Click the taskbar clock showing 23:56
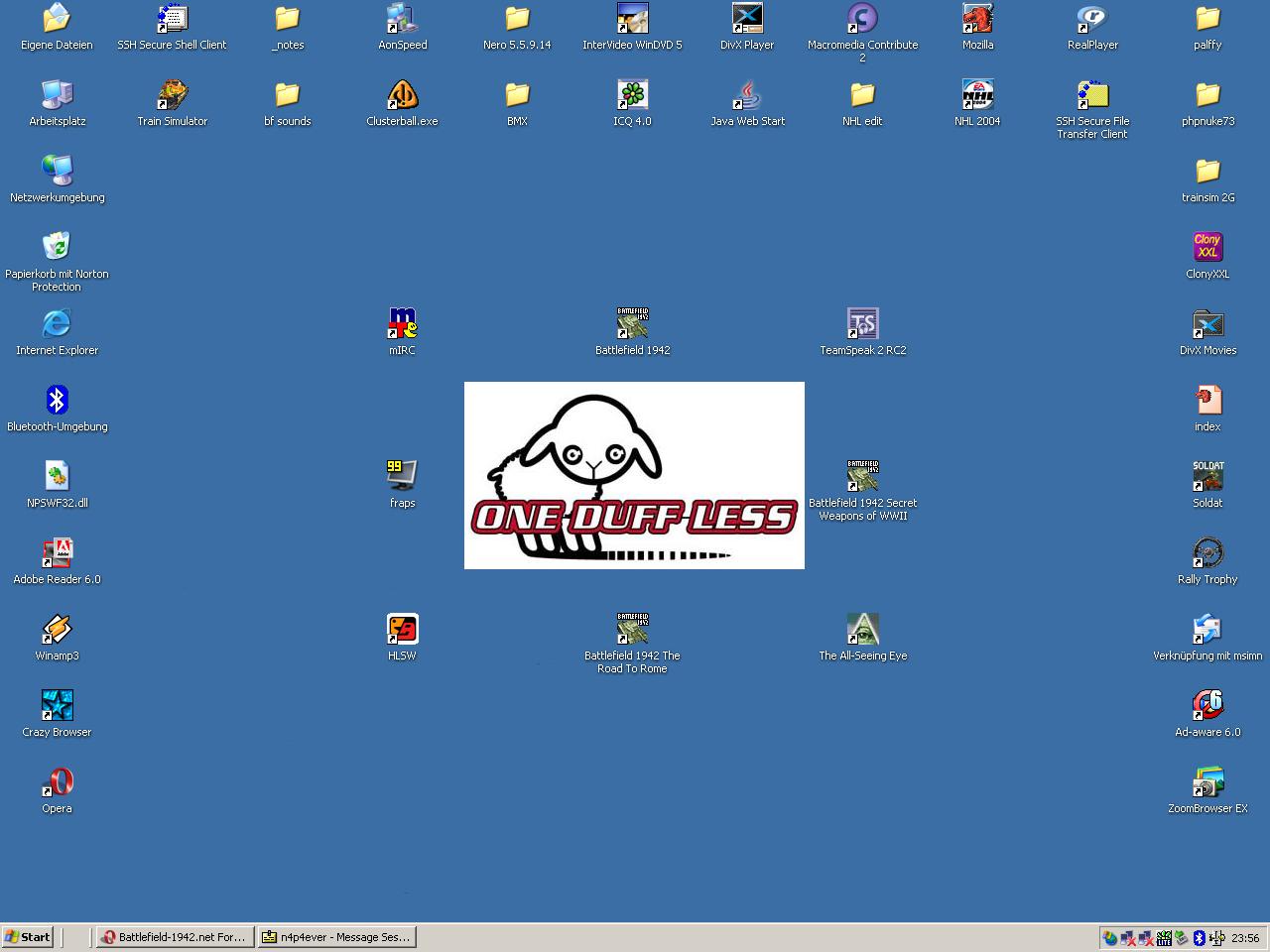Image resolution: width=1270 pixels, height=952 pixels. pyautogui.click(x=1245, y=938)
